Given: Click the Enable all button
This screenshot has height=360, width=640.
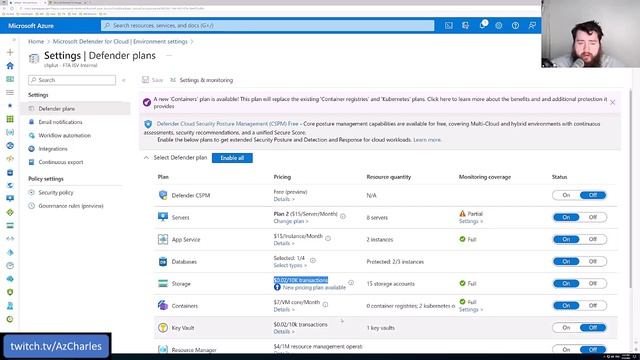Looking at the screenshot, I should point(232,158).
